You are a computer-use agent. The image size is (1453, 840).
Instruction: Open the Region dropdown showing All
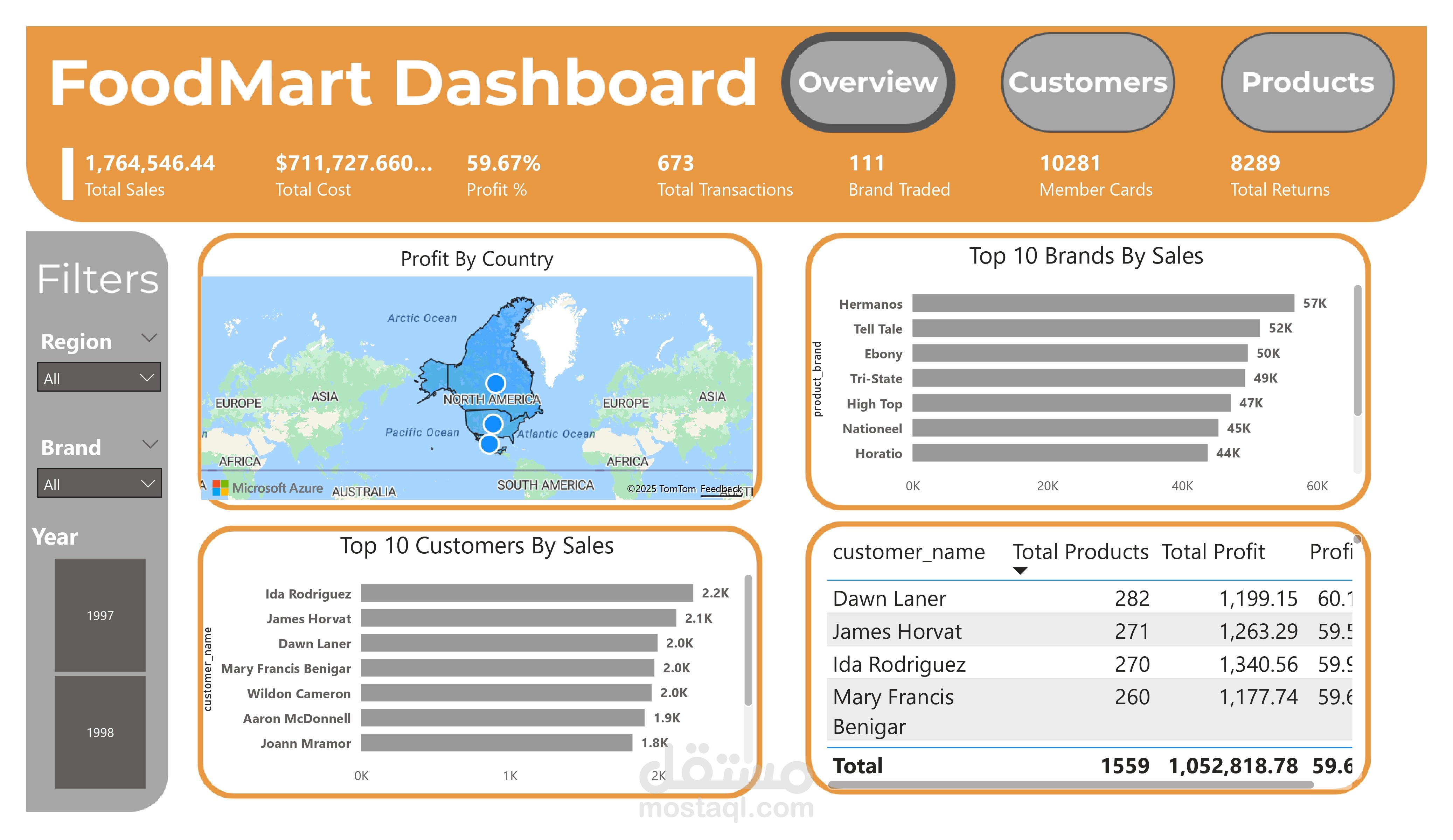tap(99, 377)
